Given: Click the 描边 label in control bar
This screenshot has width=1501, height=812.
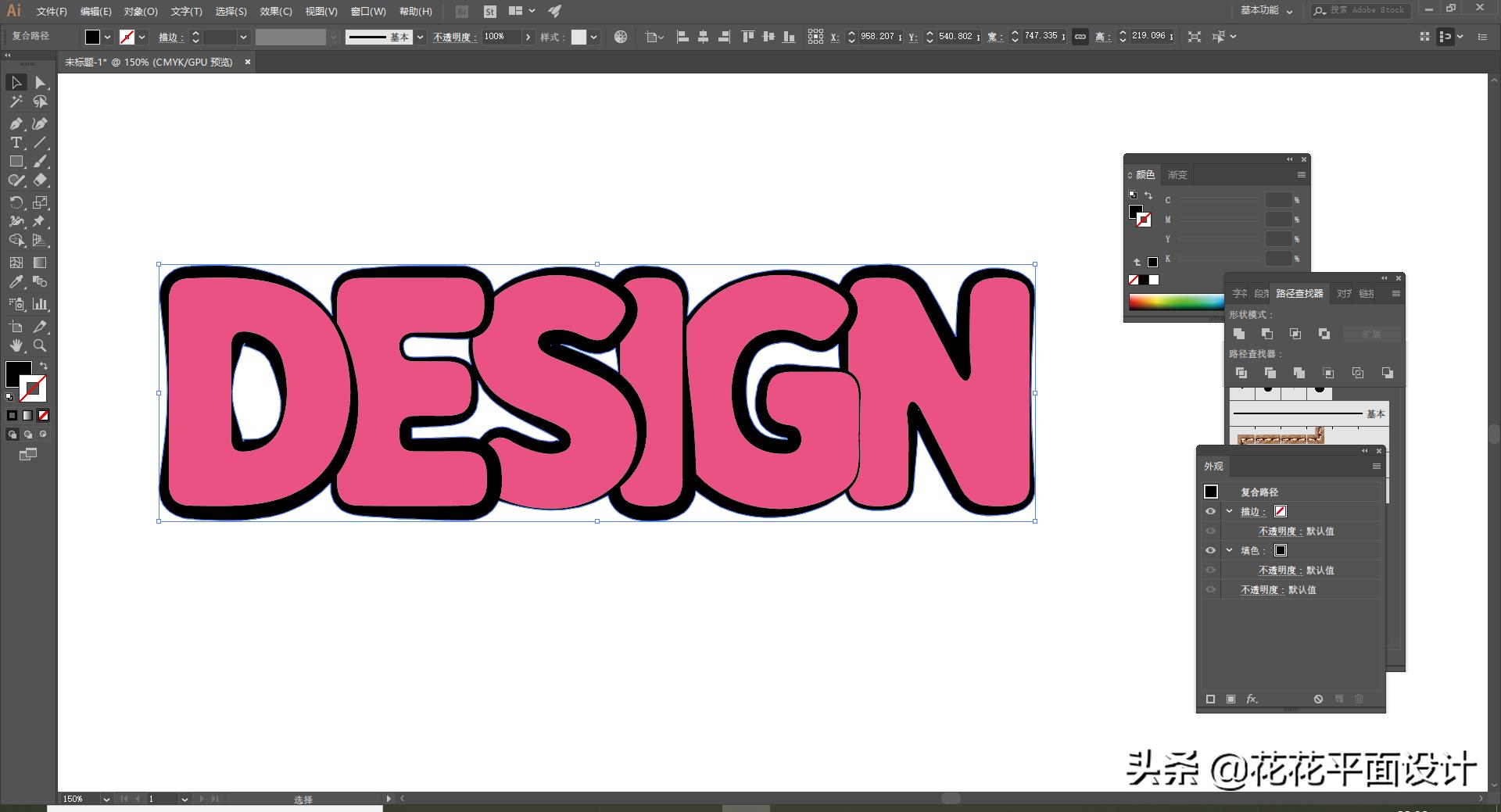Looking at the screenshot, I should tap(170, 37).
